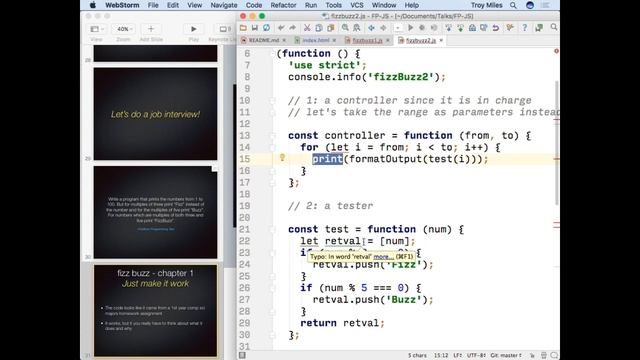Open the Code menu
The height and width of the screenshot is (360, 640).
coord(254,5)
